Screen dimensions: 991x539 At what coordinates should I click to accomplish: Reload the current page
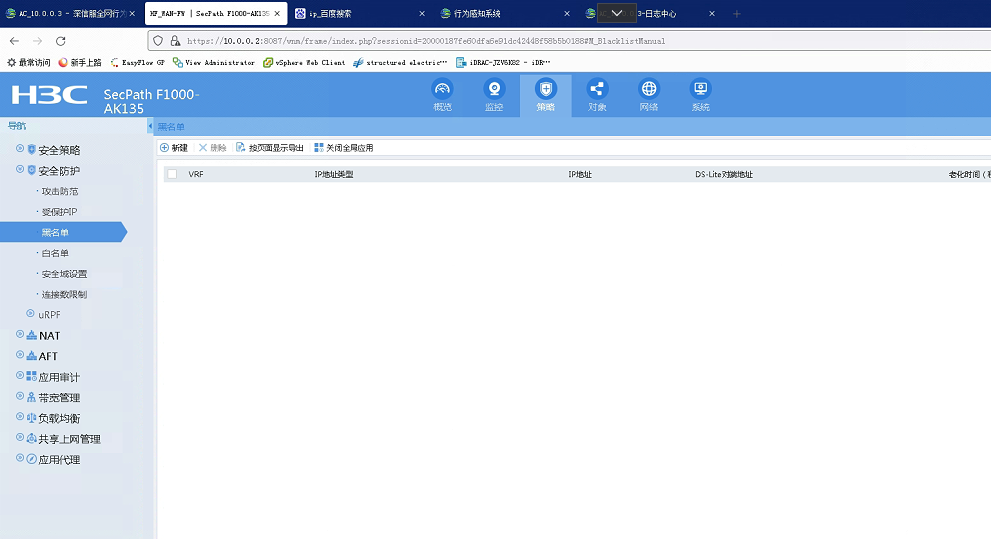point(61,41)
